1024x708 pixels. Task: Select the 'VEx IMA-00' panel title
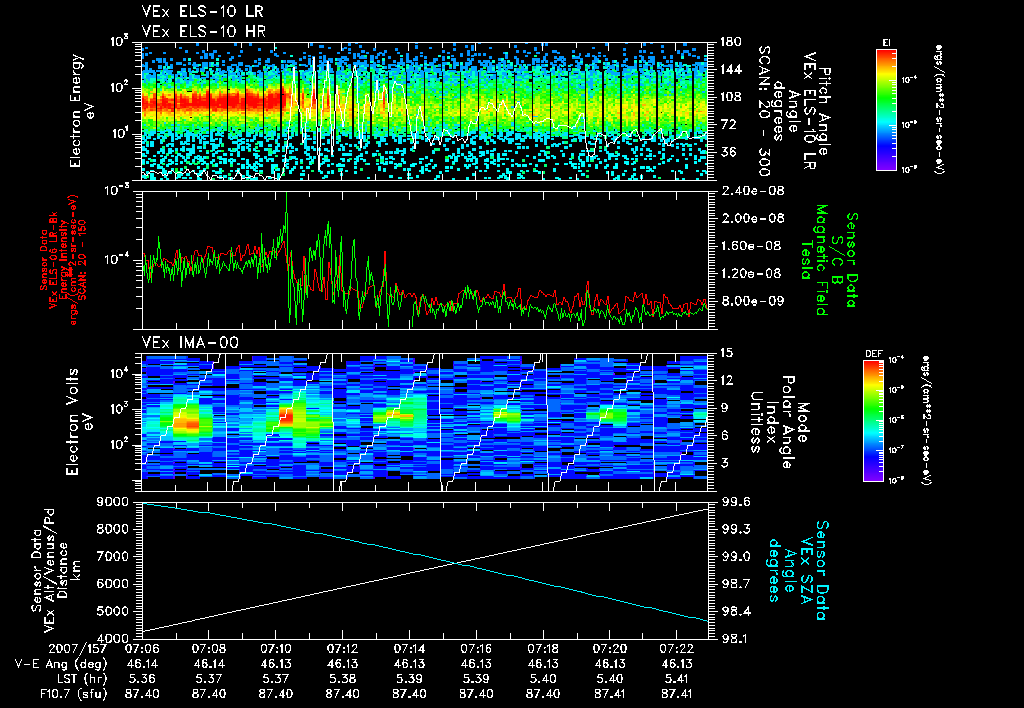tap(190, 342)
